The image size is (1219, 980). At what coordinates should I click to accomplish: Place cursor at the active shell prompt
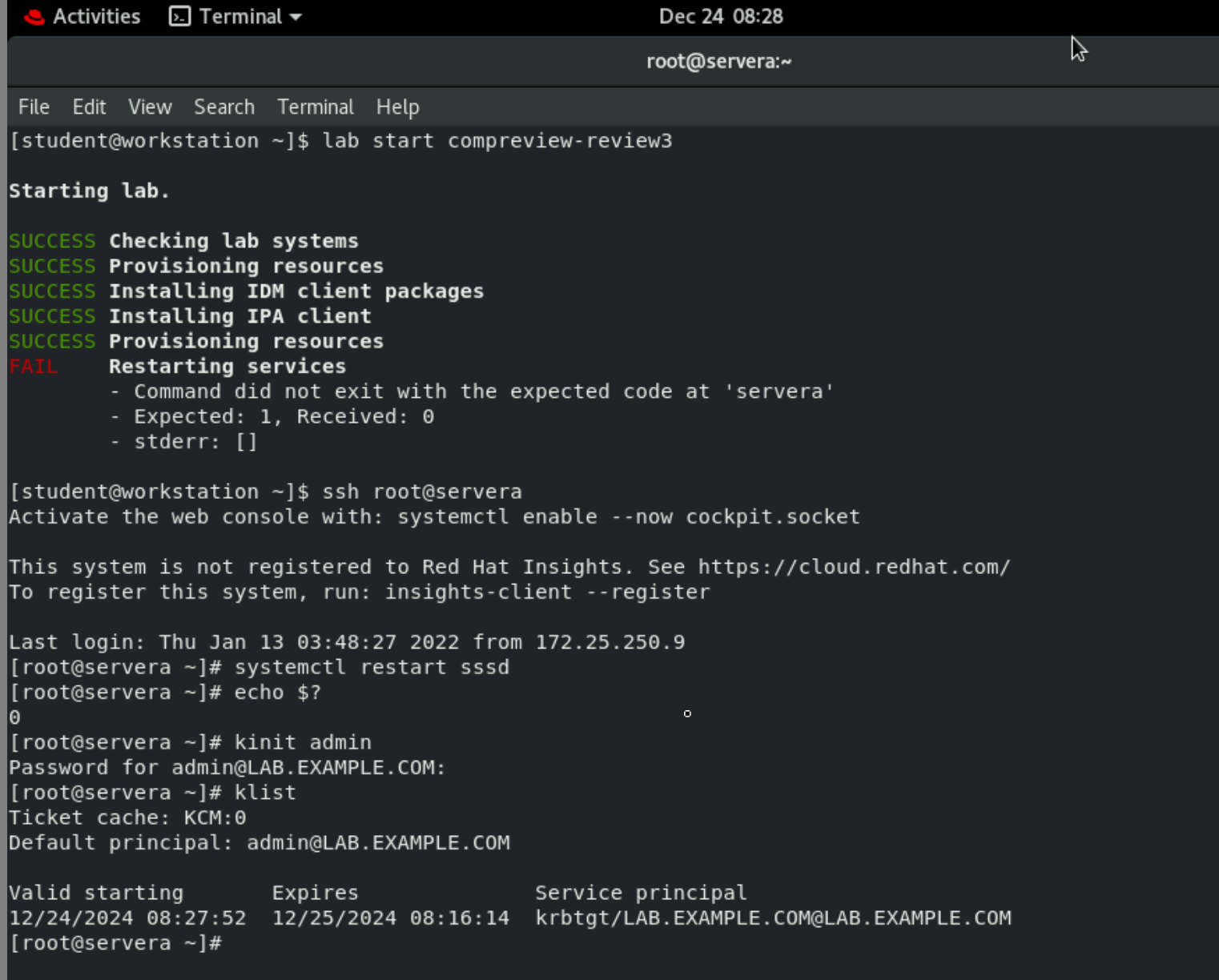[x=232, y=942]
